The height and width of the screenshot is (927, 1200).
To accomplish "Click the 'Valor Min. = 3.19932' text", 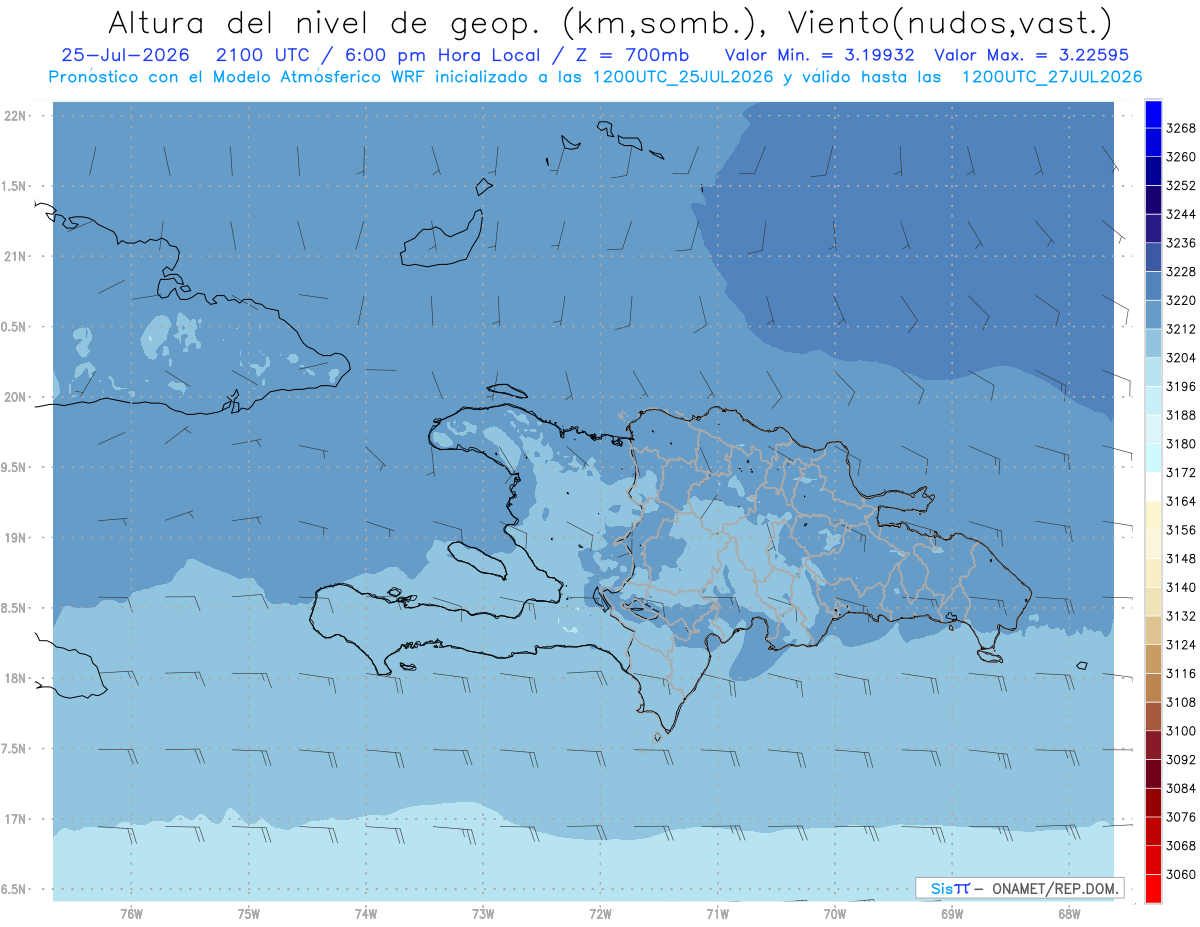I will click(x=819, y=55).
